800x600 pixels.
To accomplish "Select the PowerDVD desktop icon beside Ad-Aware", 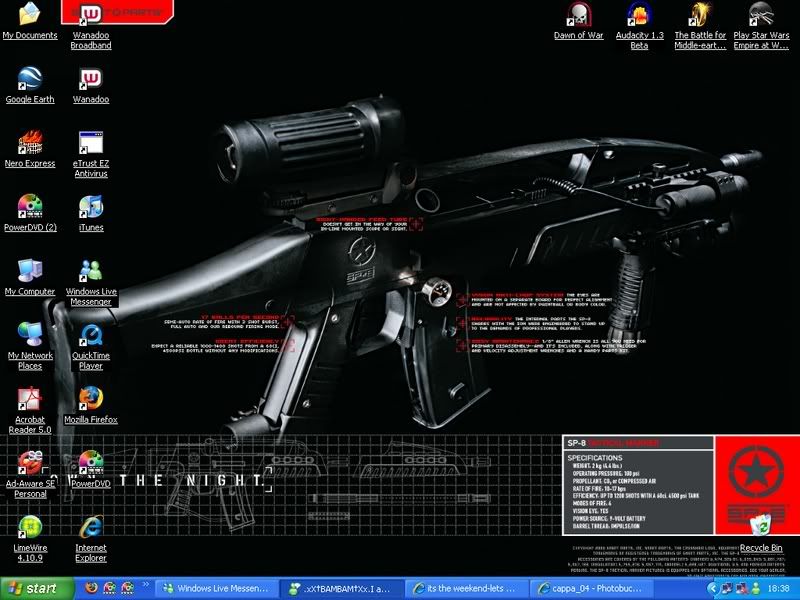I will coord(91,470).
